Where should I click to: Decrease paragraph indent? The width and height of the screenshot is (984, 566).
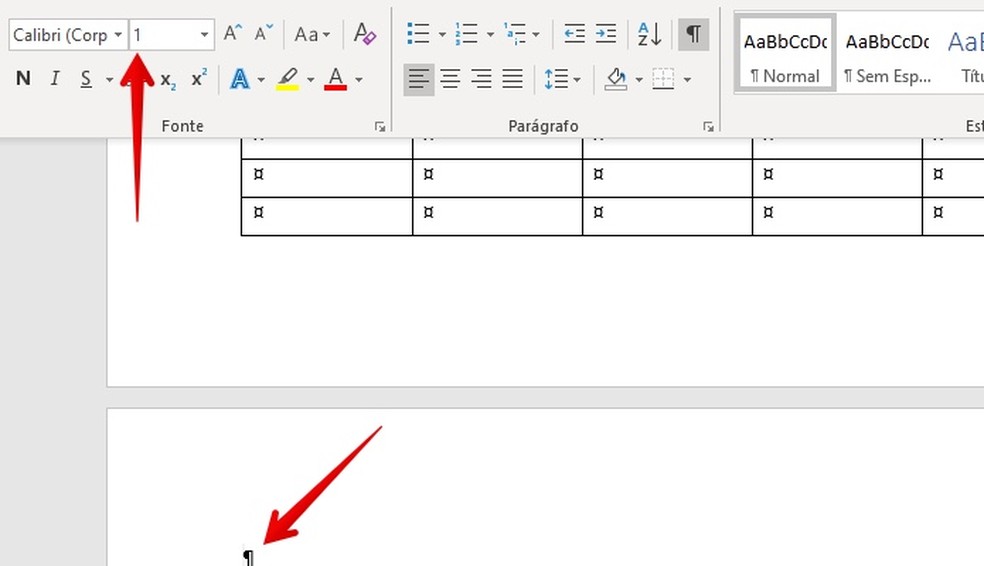click(x=574, y=34)
